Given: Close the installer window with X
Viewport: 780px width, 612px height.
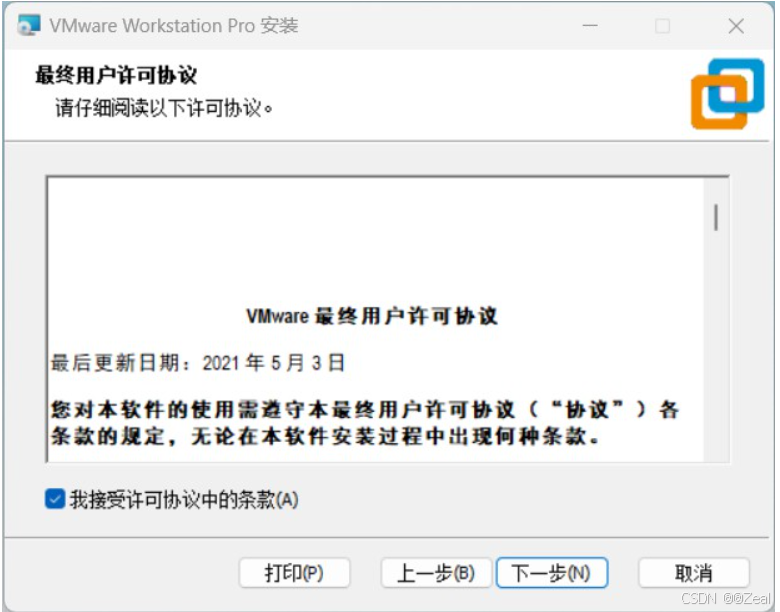Looking at the screenshot, I should coord(736,25).
